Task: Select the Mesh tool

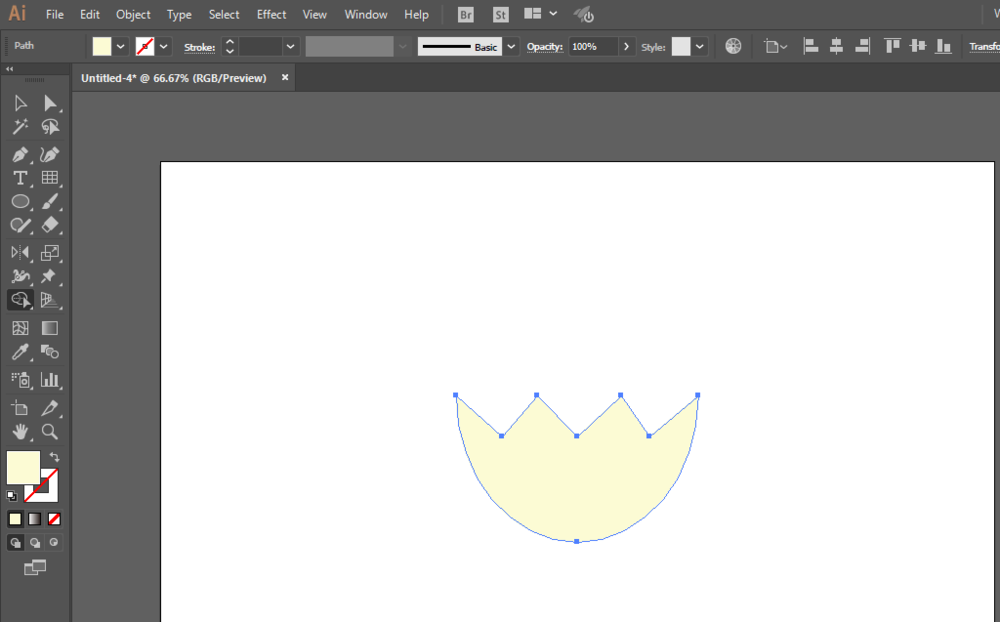Action: [20, 328]
